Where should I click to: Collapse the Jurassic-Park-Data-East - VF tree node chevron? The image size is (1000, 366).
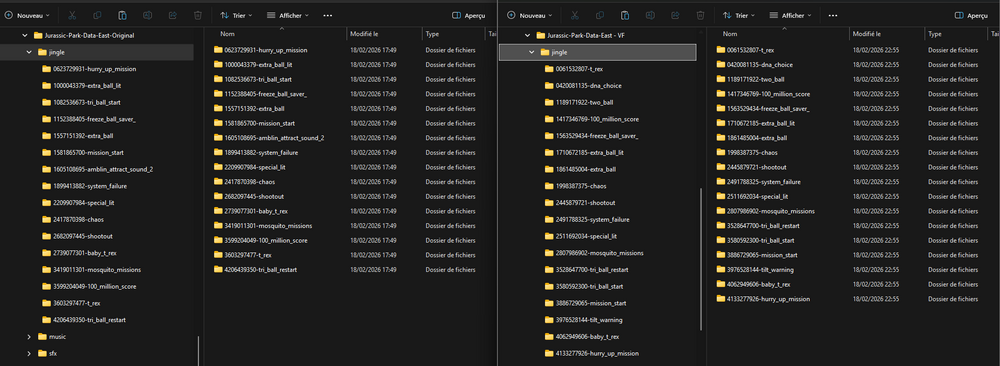pyautogui.click(x=527, y=36)
